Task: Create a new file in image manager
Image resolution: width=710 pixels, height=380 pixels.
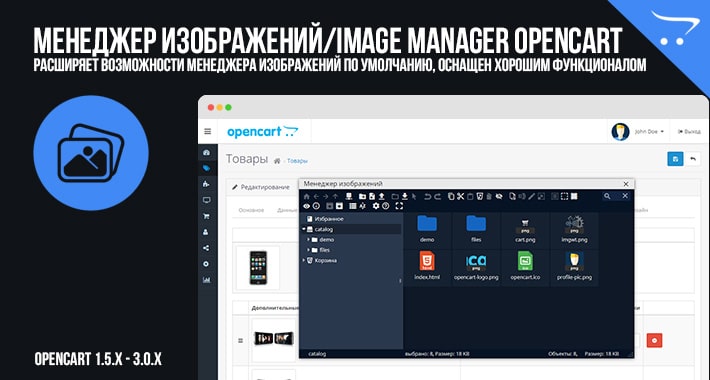Action: point(372,196)
